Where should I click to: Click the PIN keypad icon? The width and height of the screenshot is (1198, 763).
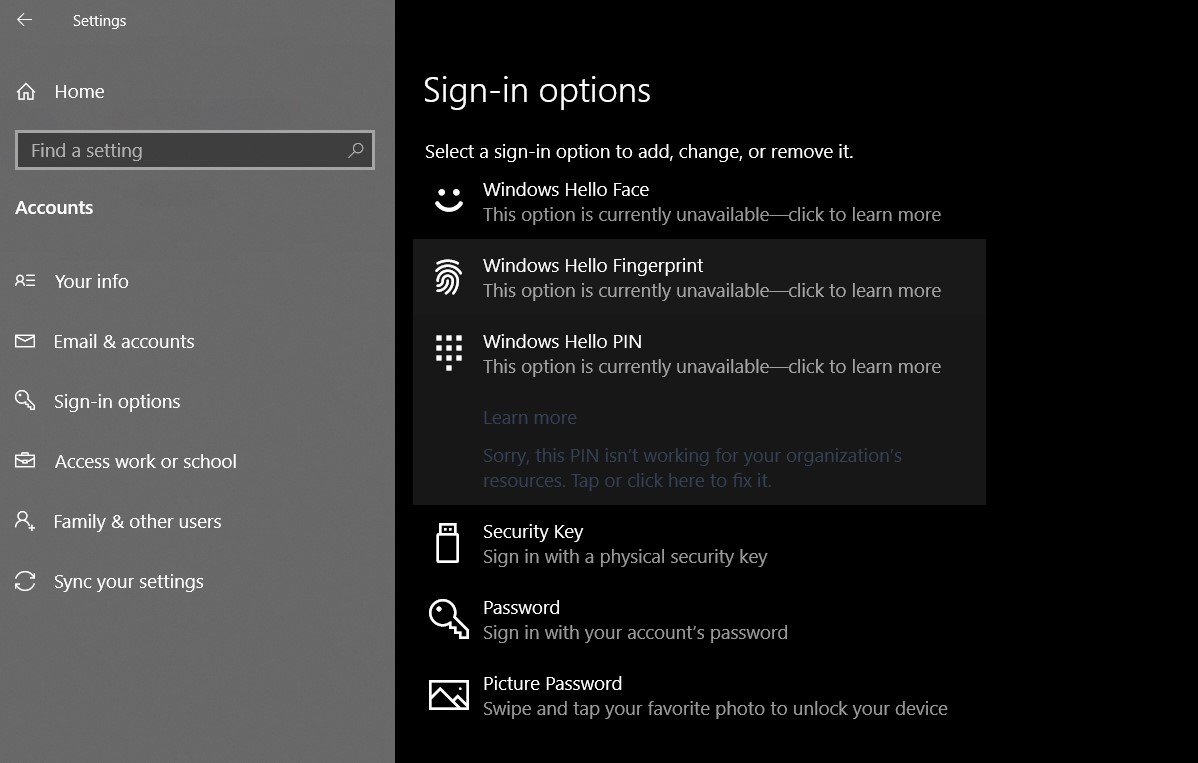pos(448,352)
